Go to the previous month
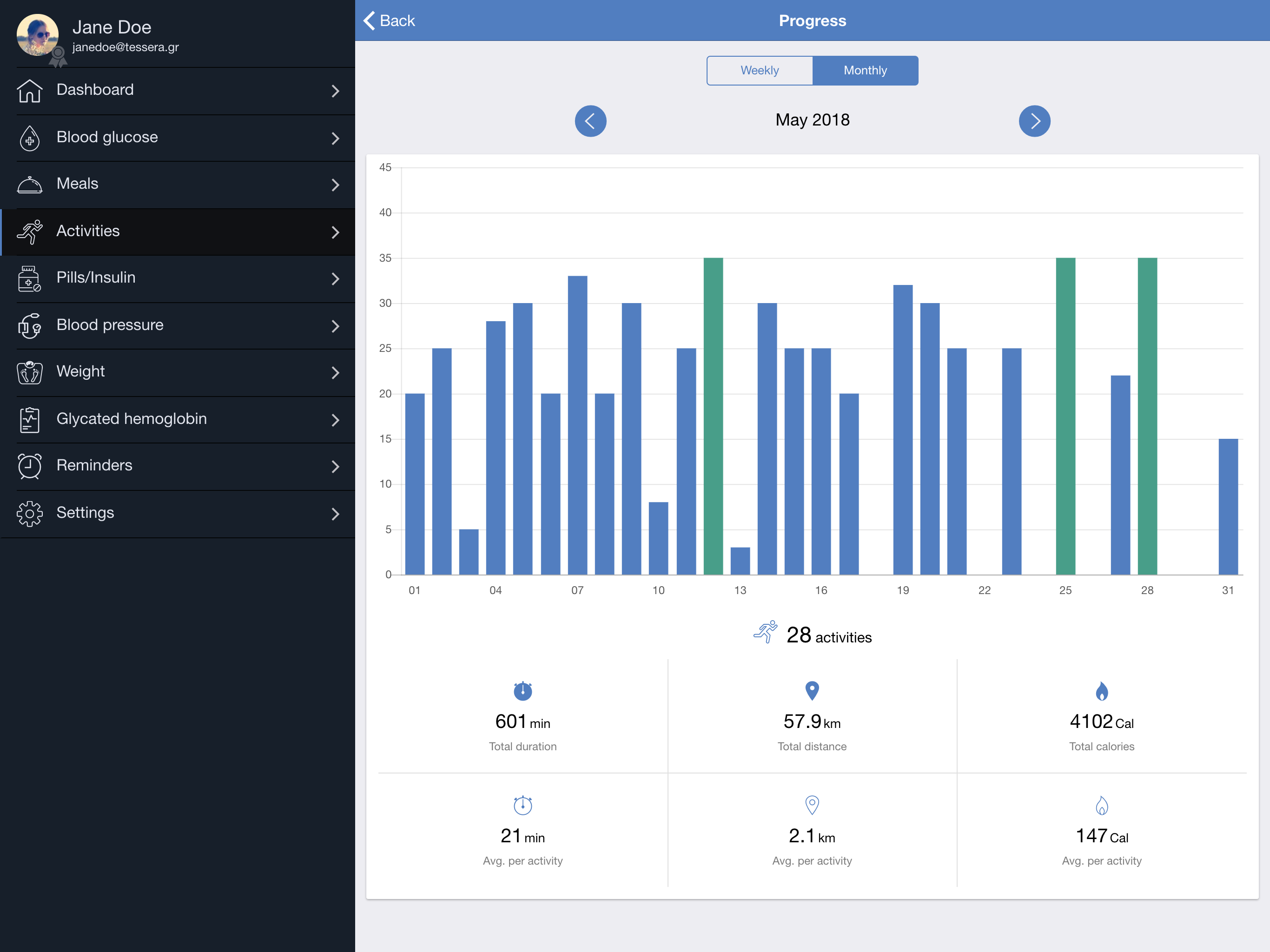The width and height of the screenshot is (1270, 952). pos(590,120)
